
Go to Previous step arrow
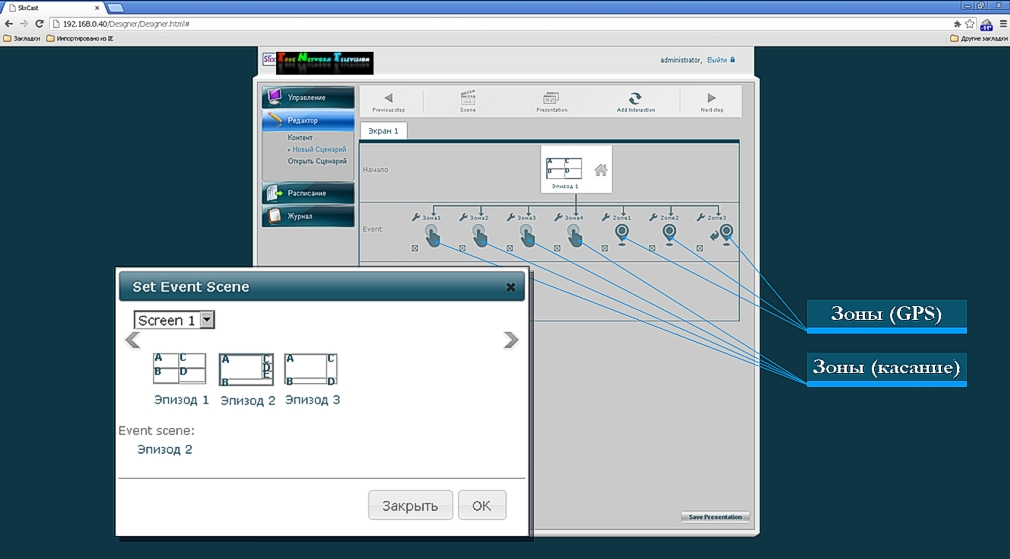[x=388, y=98]
